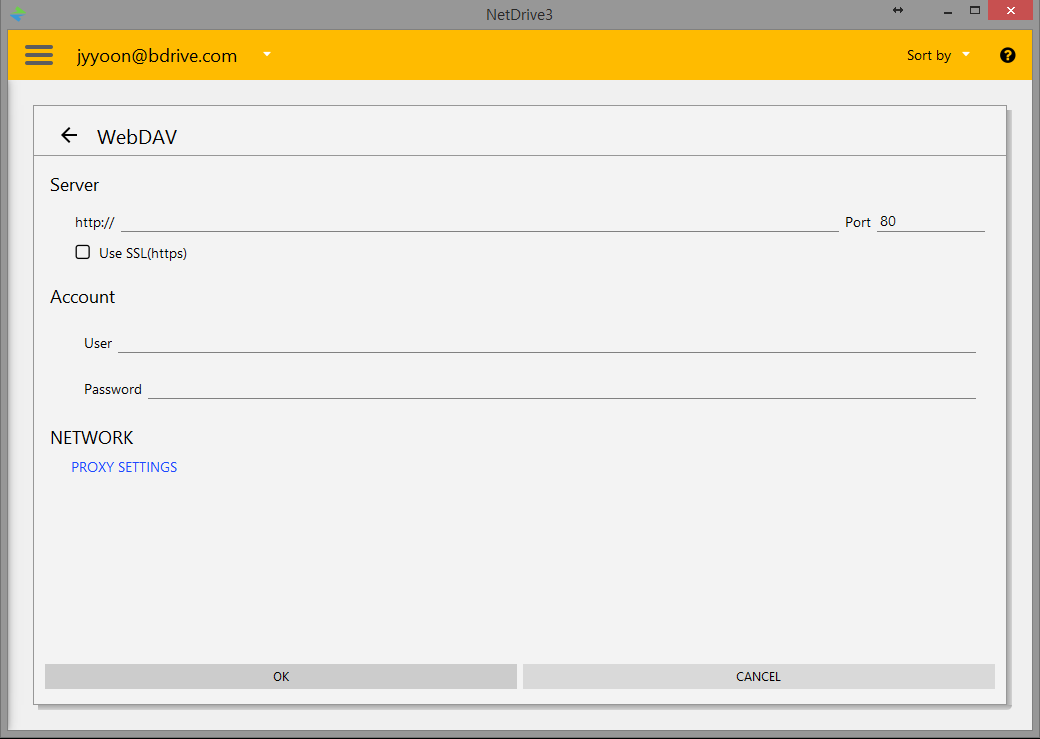Click the NetDrive3 app logo icon
This screenshot has width=1040, height=739.
(x=17, y=13)
